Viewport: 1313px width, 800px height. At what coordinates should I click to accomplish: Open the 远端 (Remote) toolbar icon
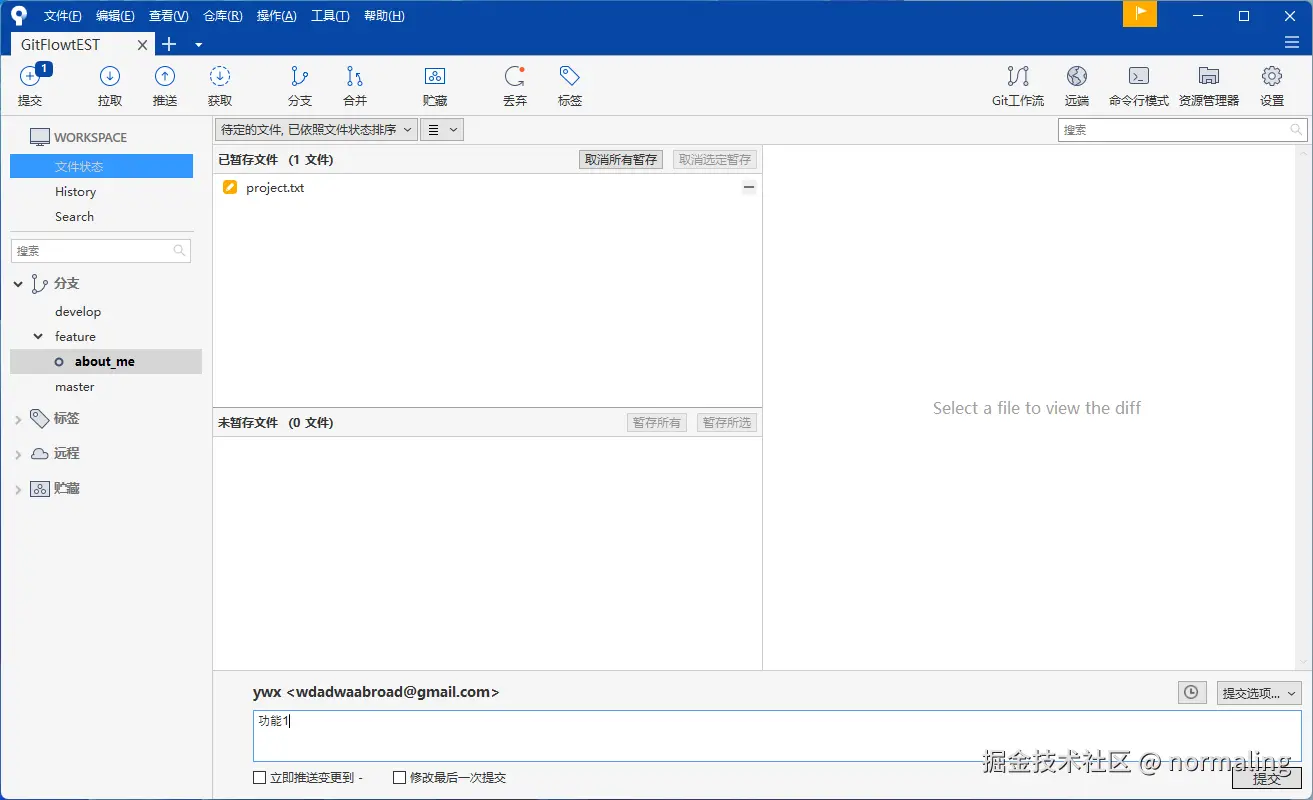coord(1077,77)
